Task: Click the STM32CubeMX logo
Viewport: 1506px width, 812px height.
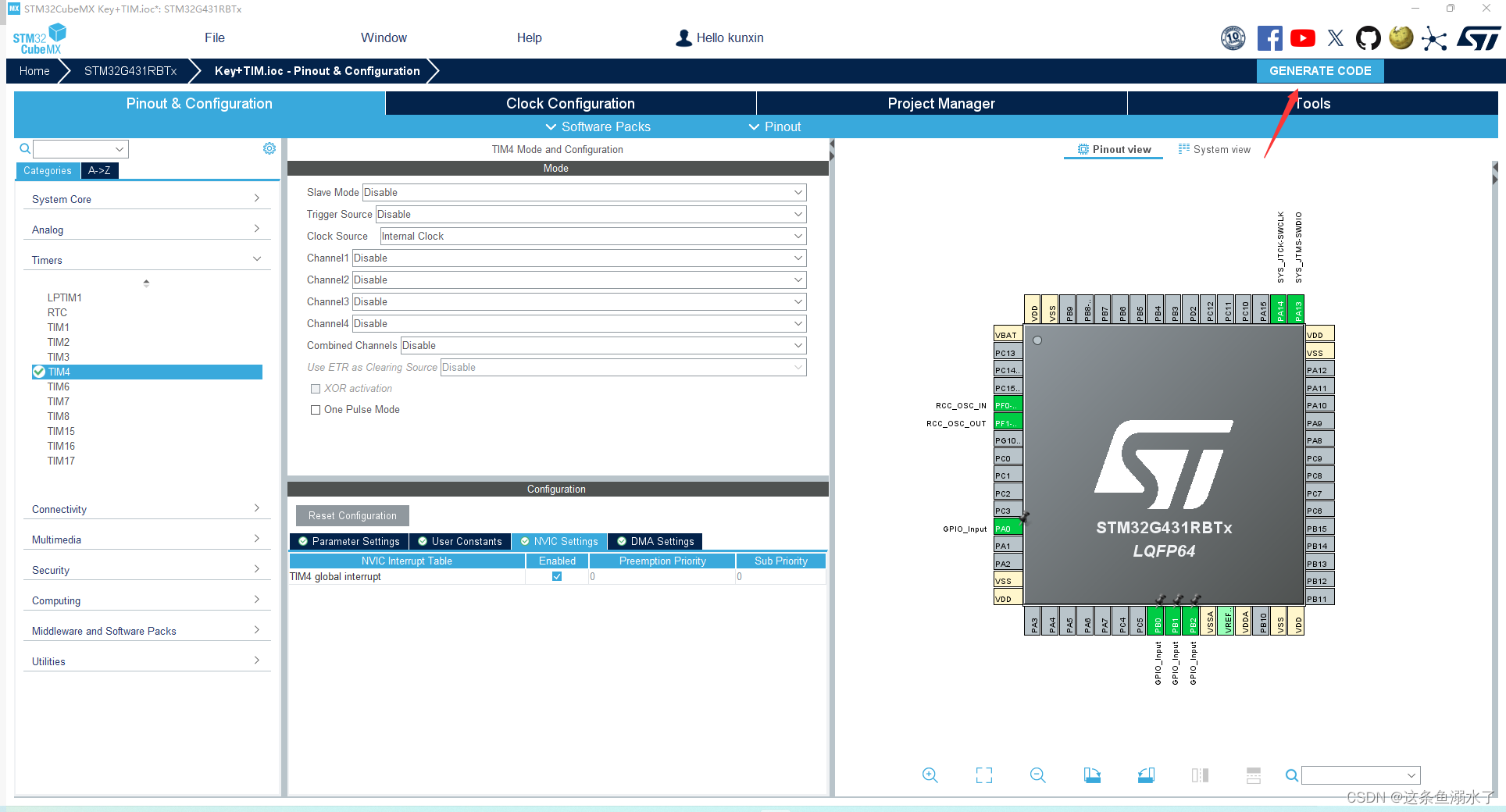Action: coord(39,39)
